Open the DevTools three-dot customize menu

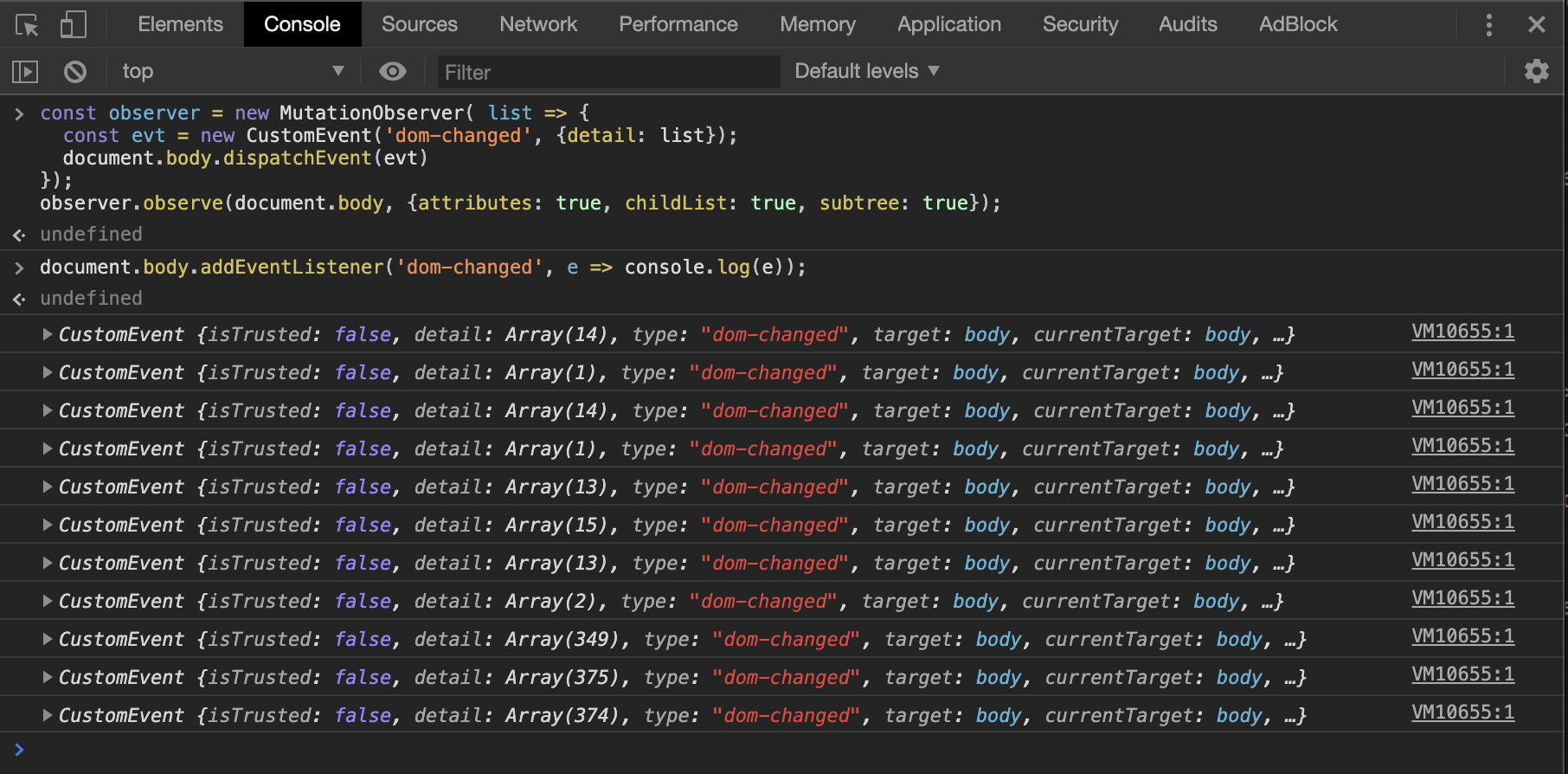(x=1488, y=25)
